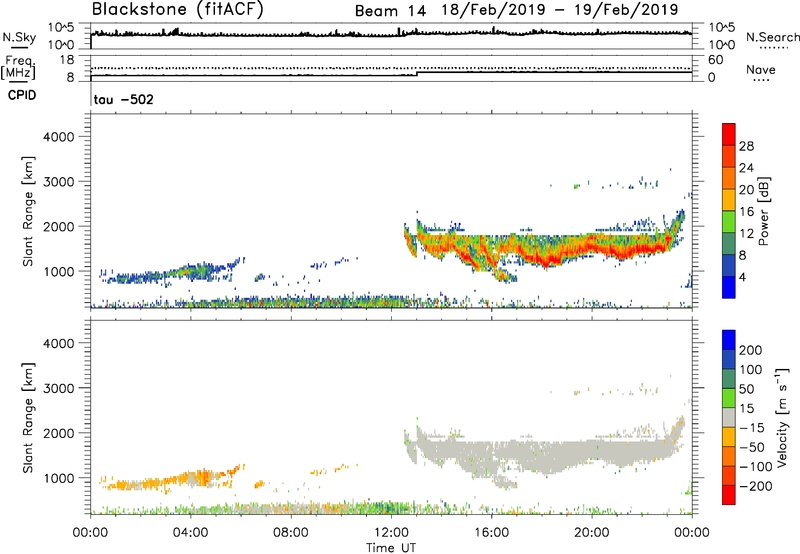Click the 1000 km tick in power panel
Screen dimensions: 800x554
[59, 271]
